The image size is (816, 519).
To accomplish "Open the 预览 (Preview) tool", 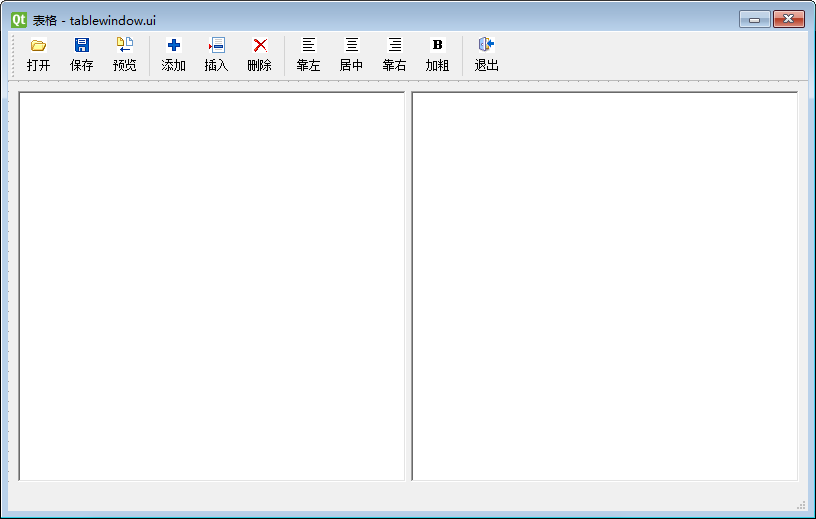I will pos(125,54).
